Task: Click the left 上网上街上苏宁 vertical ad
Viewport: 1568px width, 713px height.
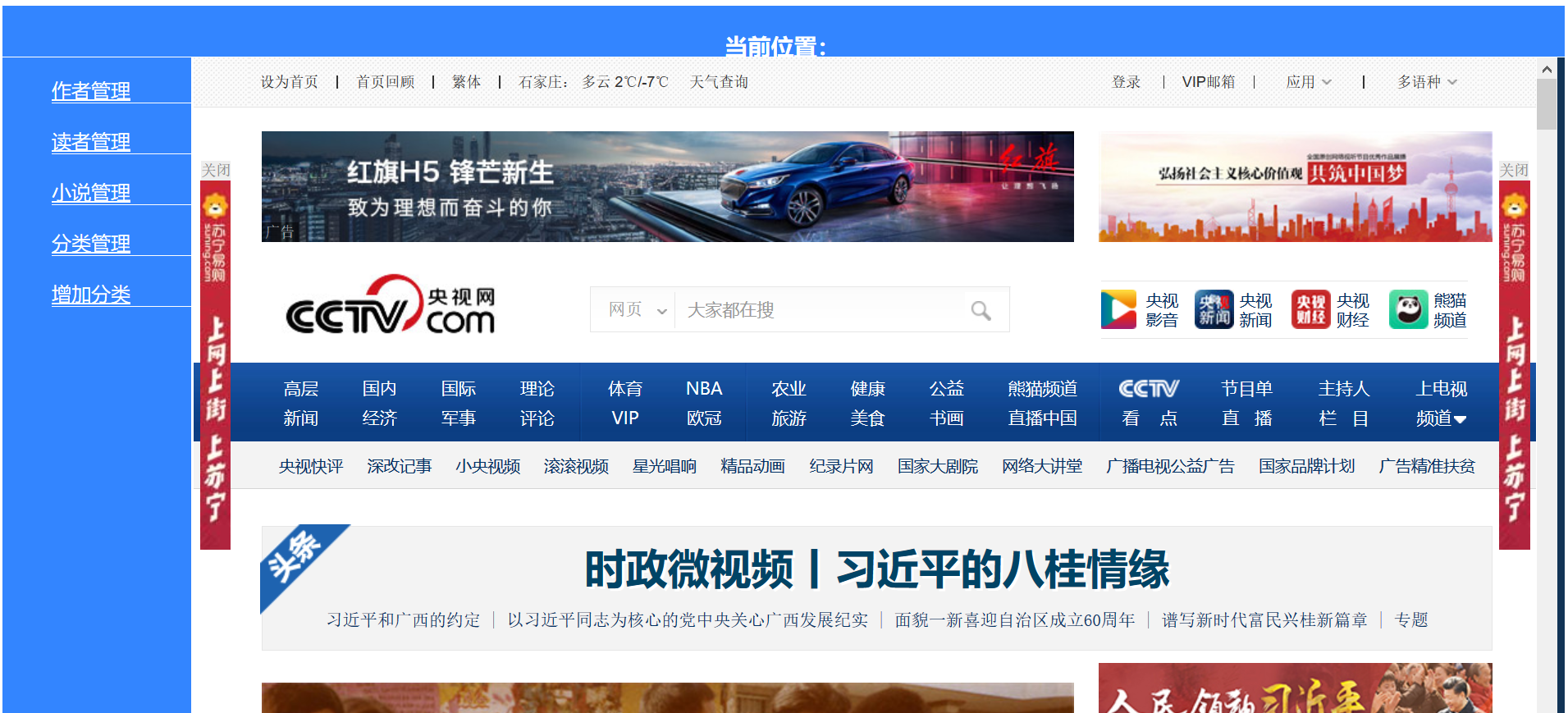Action: tap(216, 365)
